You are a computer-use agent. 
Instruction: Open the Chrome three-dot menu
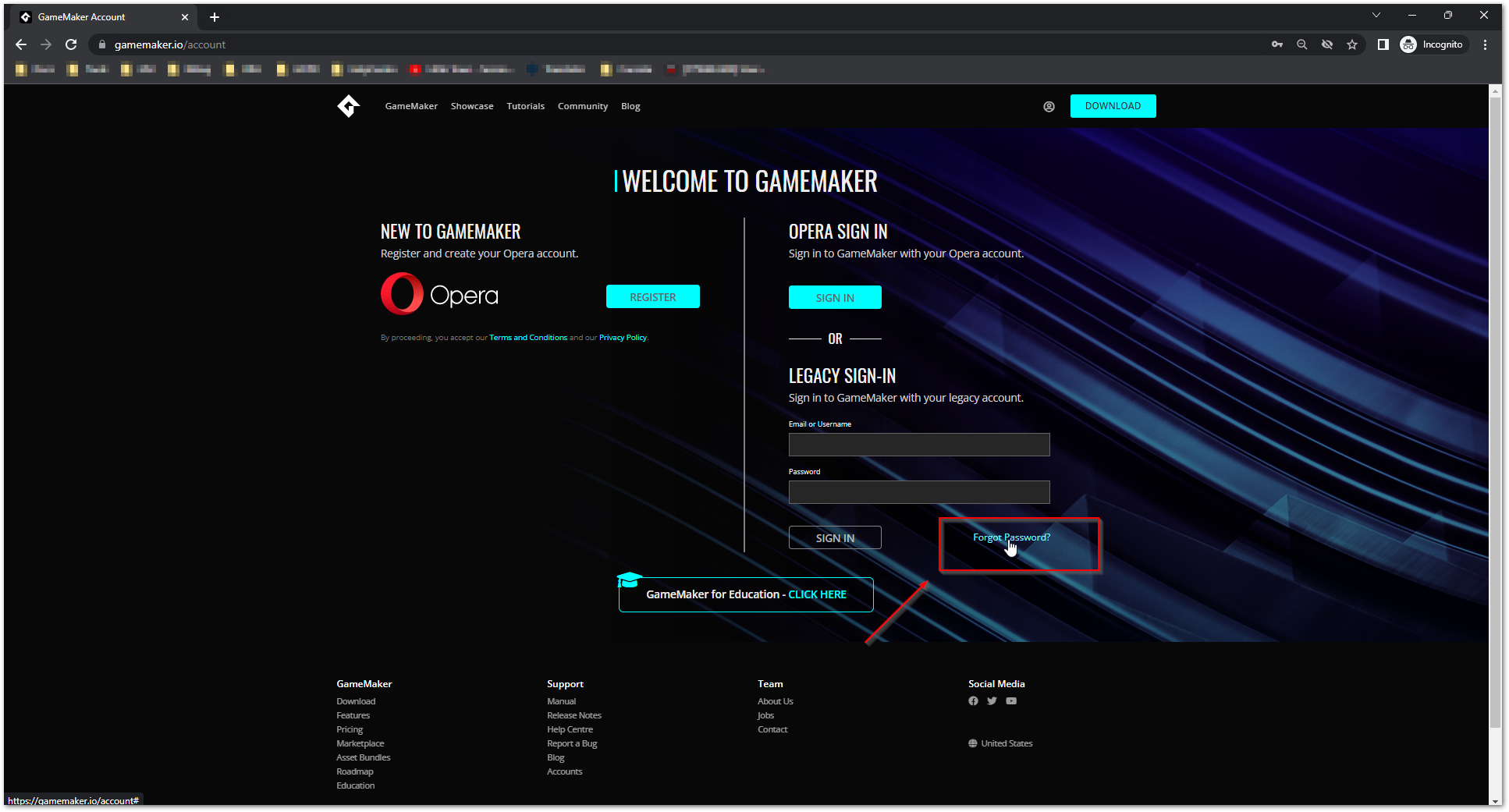point(1485,44)
